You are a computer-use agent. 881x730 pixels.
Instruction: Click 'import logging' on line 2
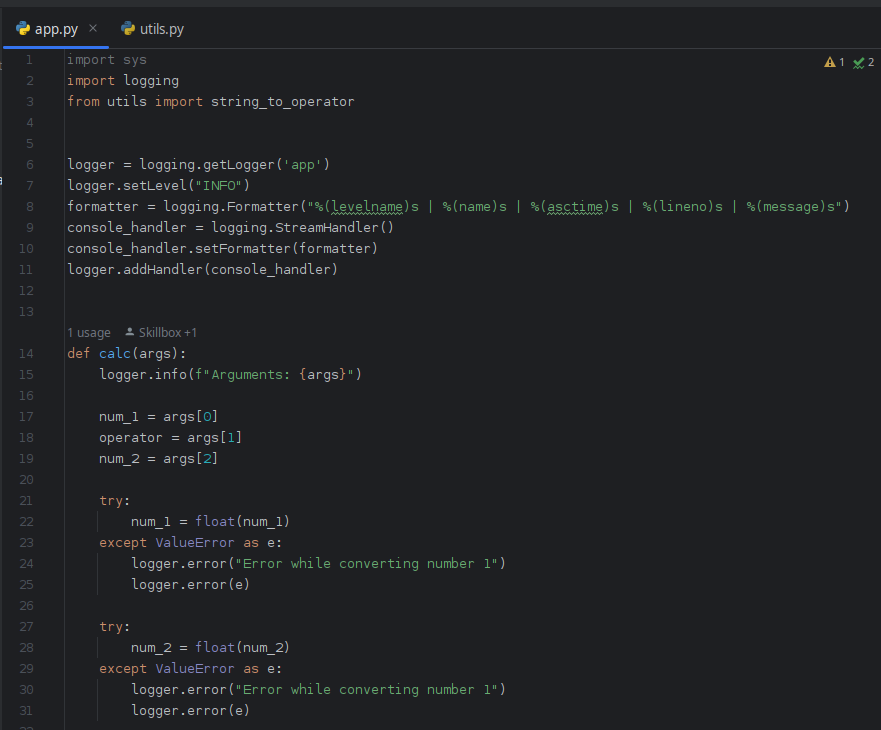point(123,81)
